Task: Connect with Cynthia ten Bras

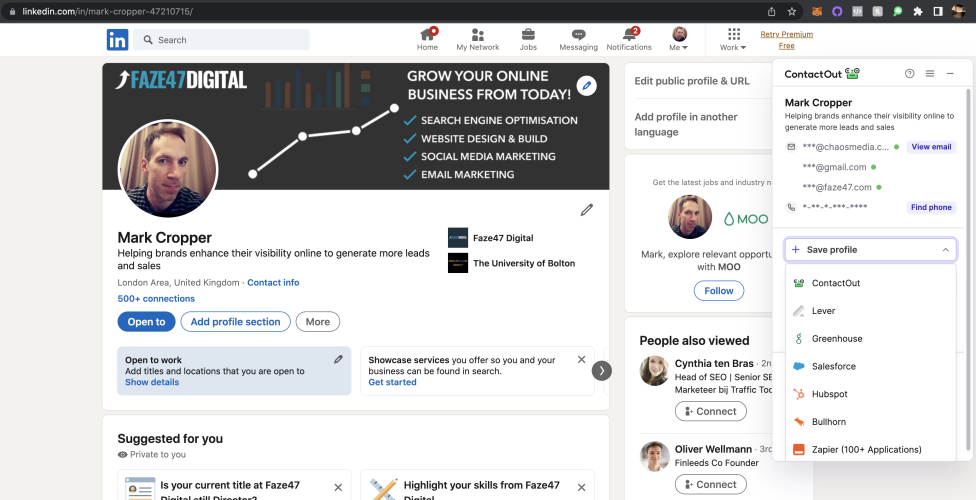Action: click(710, 412)
